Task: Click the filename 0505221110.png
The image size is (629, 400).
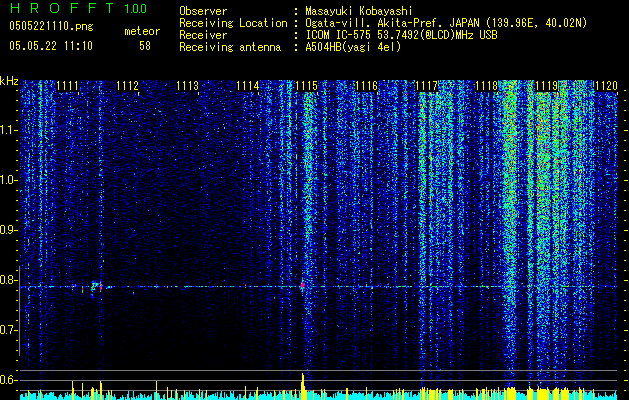Action: coord(51,26)
